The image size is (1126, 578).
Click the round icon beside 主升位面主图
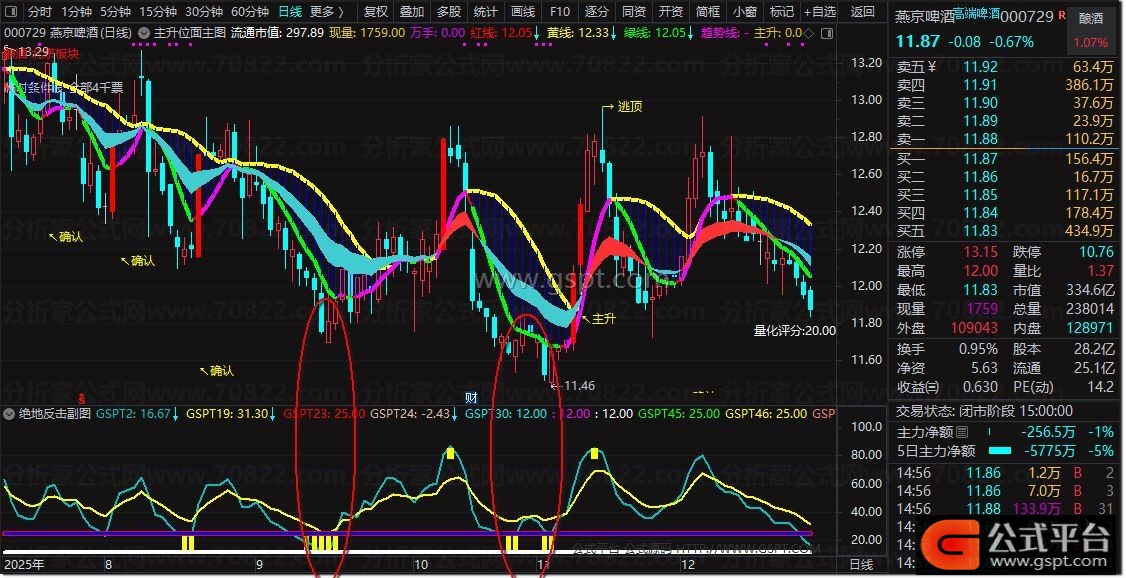tap(144, 33)
